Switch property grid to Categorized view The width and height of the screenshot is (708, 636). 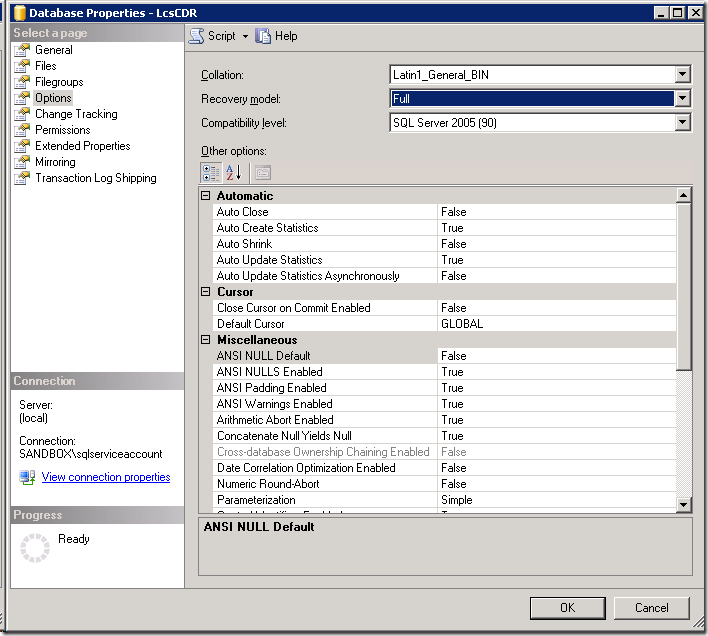211,172
